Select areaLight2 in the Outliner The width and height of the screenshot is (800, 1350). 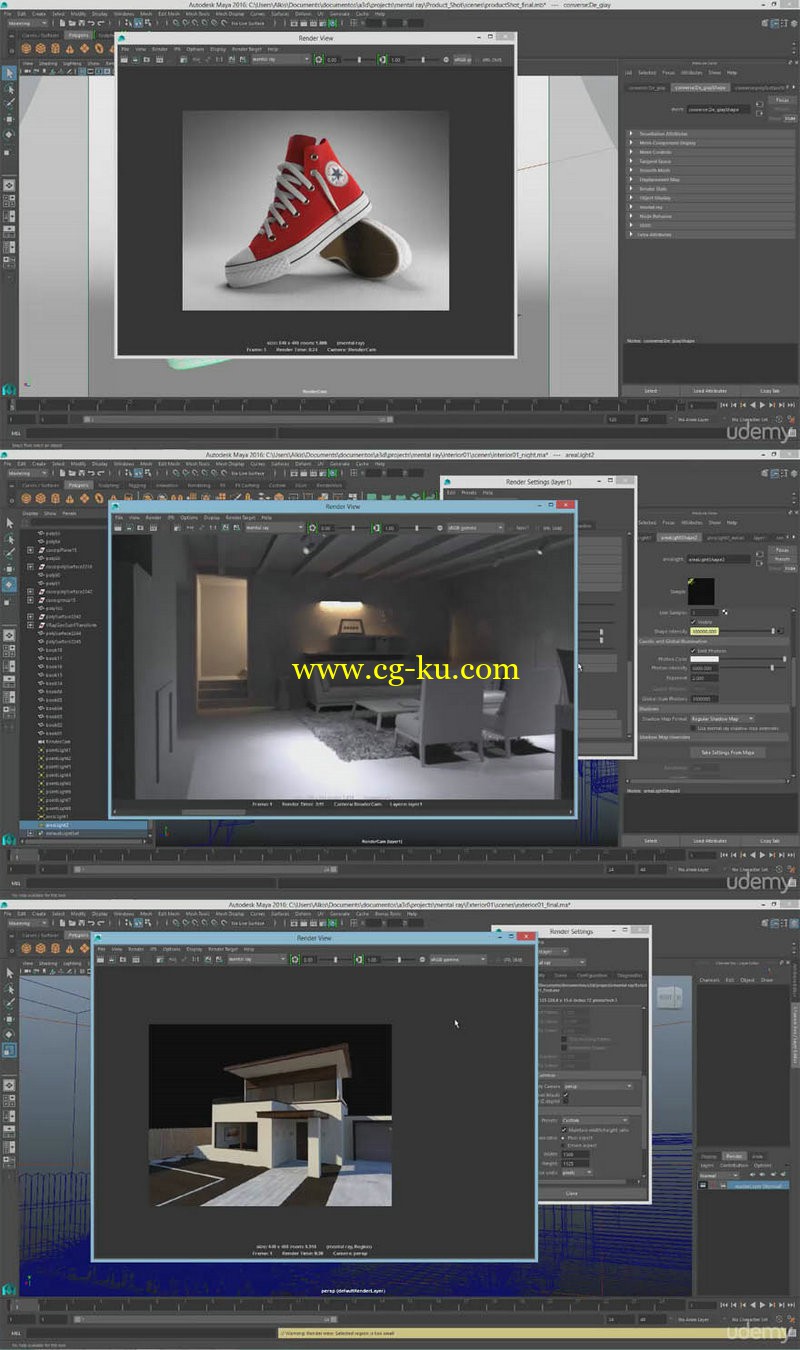pyautogui.click(x=84, y=825)
